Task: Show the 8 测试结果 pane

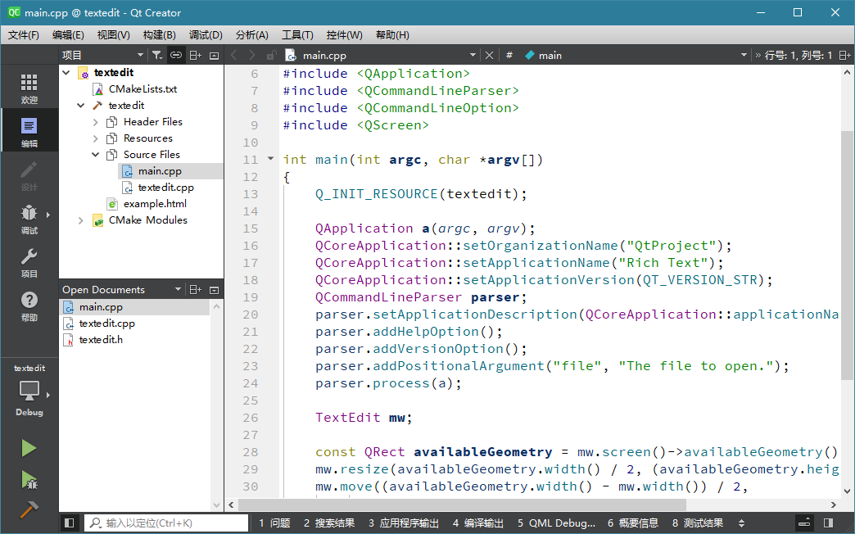Action: 697,523
